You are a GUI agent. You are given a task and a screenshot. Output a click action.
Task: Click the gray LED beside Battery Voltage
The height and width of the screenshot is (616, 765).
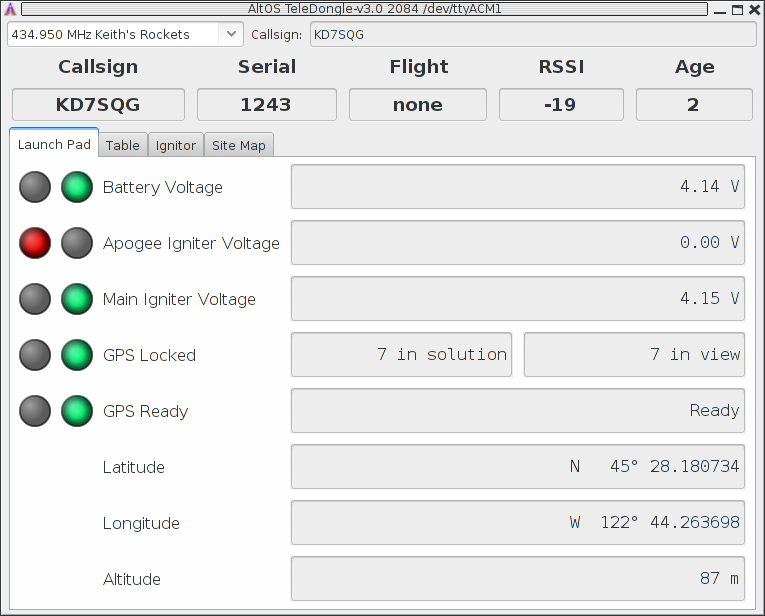(x=35, y=187)
